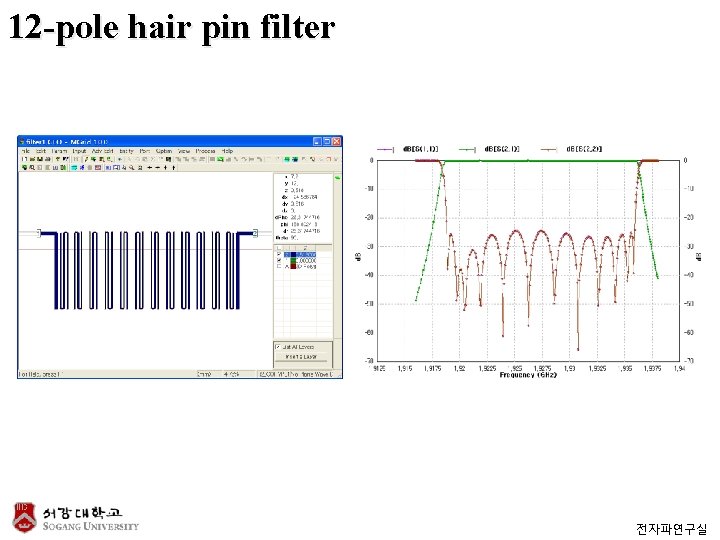Click the Open file toolbar icon

click(33, 159)
